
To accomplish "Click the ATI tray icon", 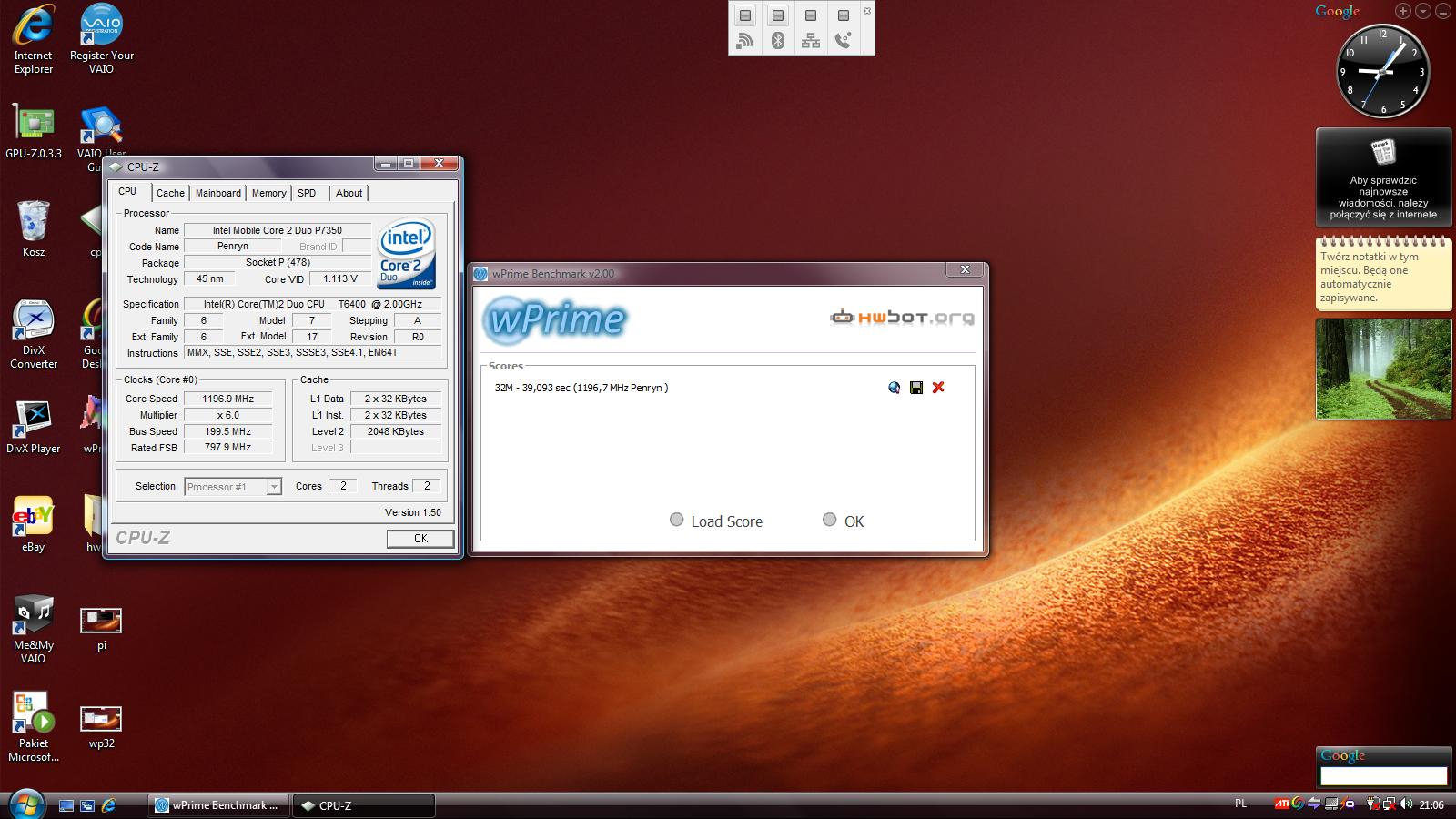I will (x=1281, y=804).
